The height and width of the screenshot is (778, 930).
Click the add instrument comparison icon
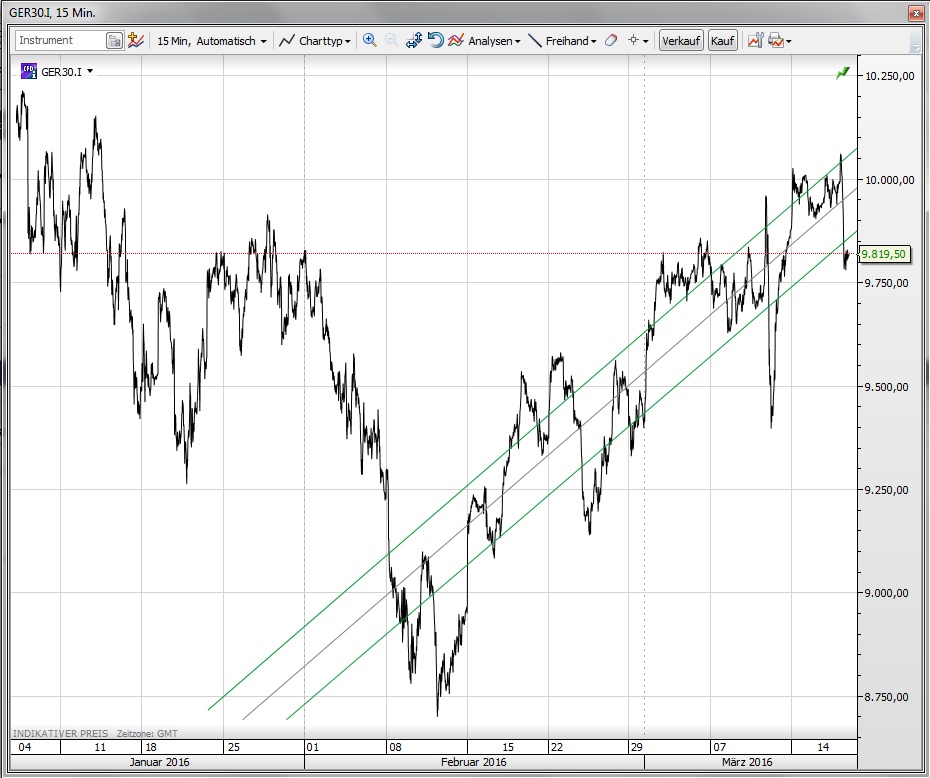coord(136,41)
